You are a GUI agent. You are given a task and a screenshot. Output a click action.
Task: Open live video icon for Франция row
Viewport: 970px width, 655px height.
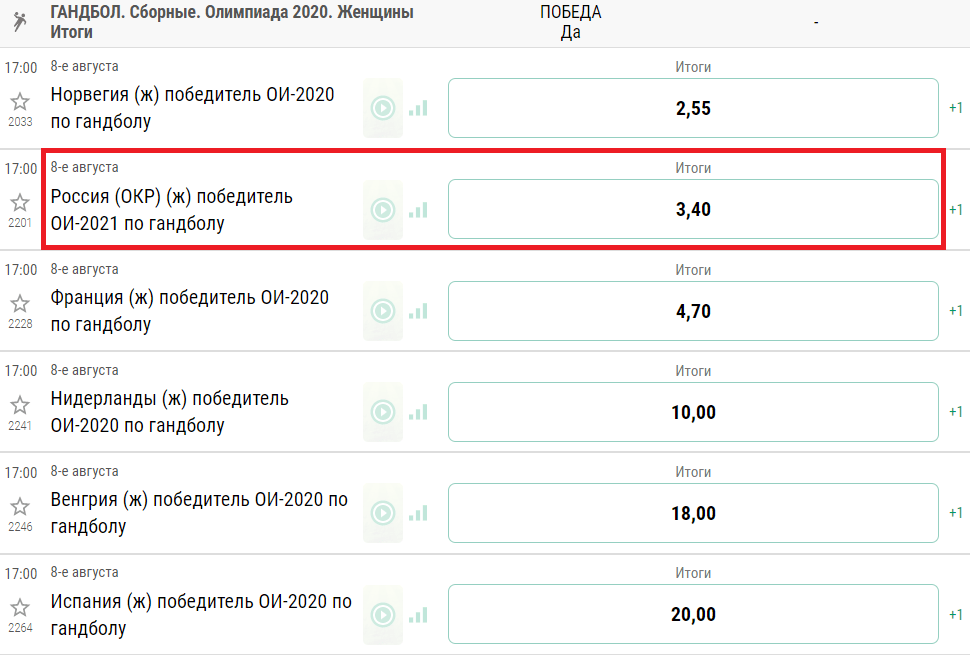tap(383, 310)
